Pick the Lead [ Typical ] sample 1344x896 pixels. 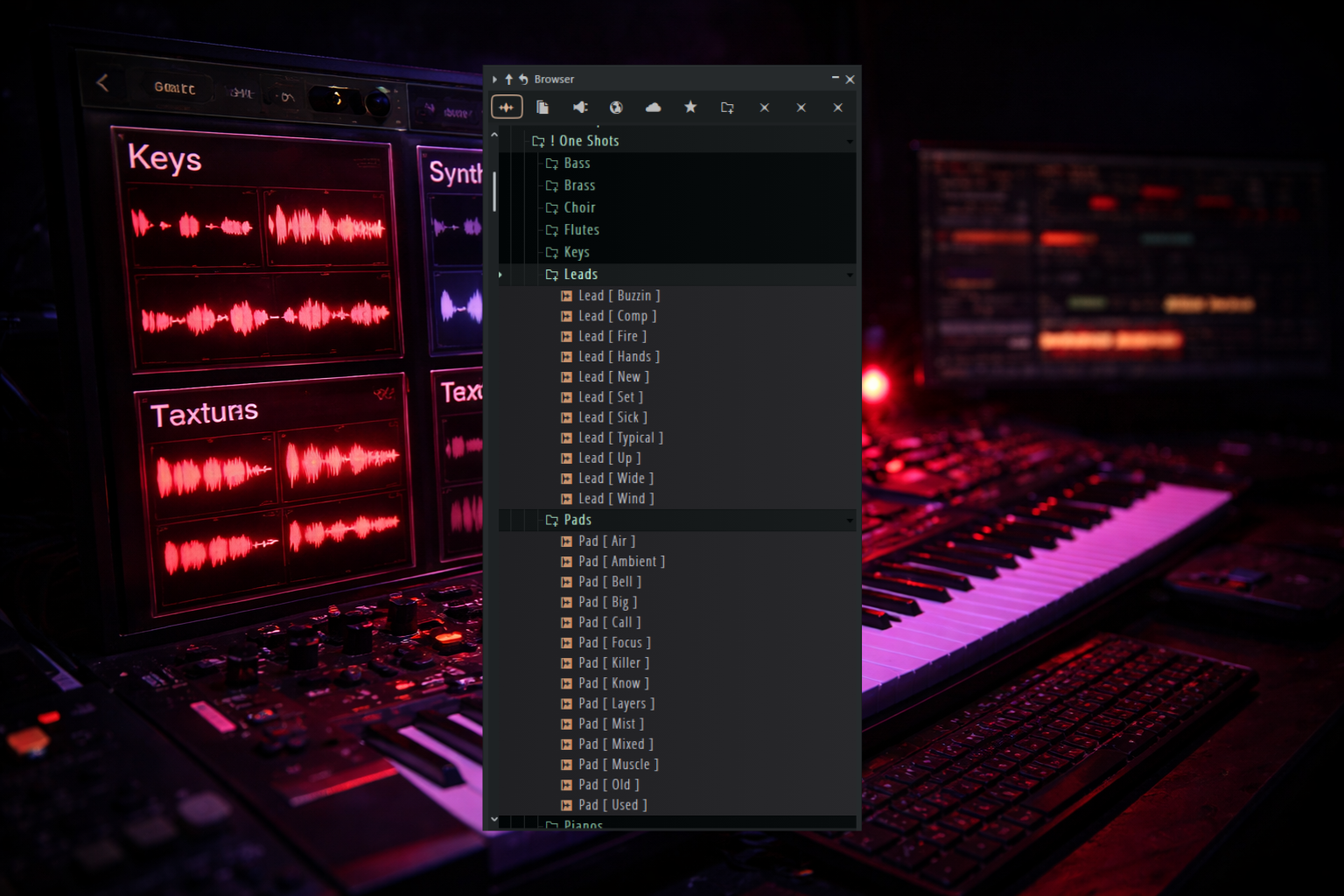tap(619, 437)
